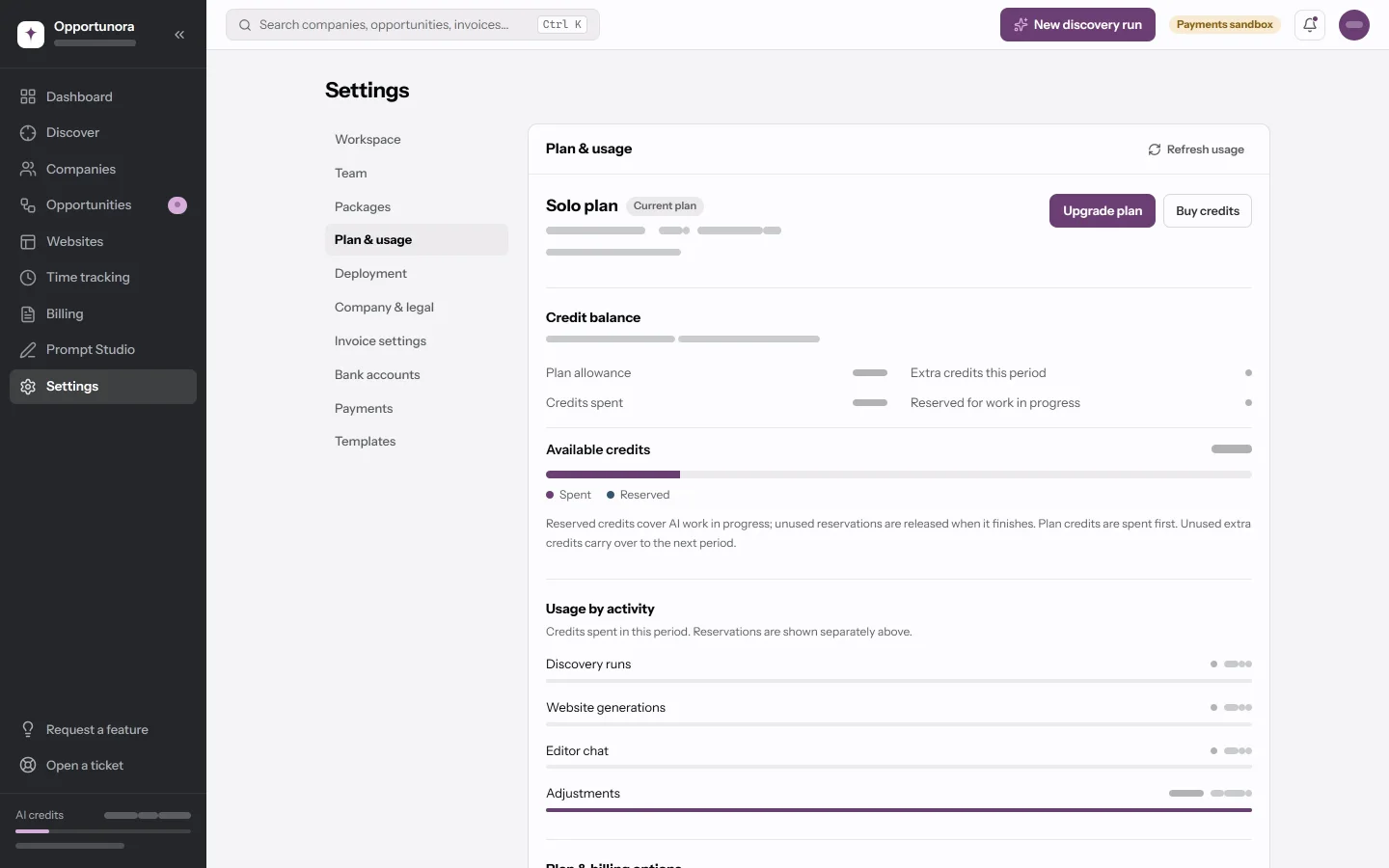Image resolution: width=1389 pixels, height=868 pixels.
Task: Open Bank accounts settings
Action: tap(417, 374)
